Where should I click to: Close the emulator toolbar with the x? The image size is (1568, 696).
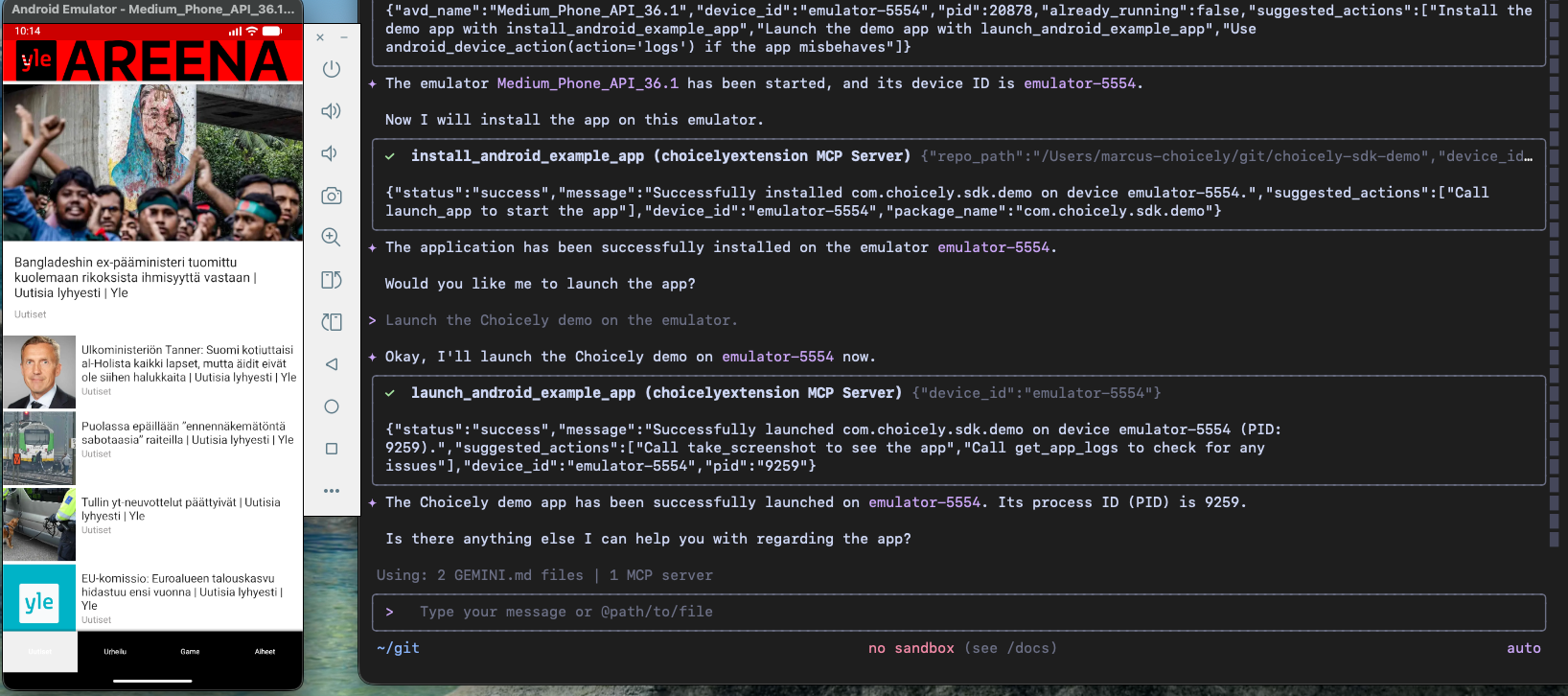320,37
